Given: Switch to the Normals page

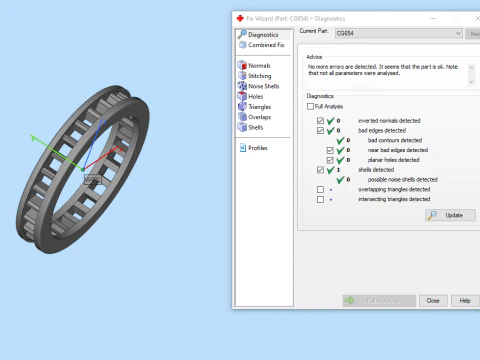Looking at the screenshot, I should tap(259, 65).
